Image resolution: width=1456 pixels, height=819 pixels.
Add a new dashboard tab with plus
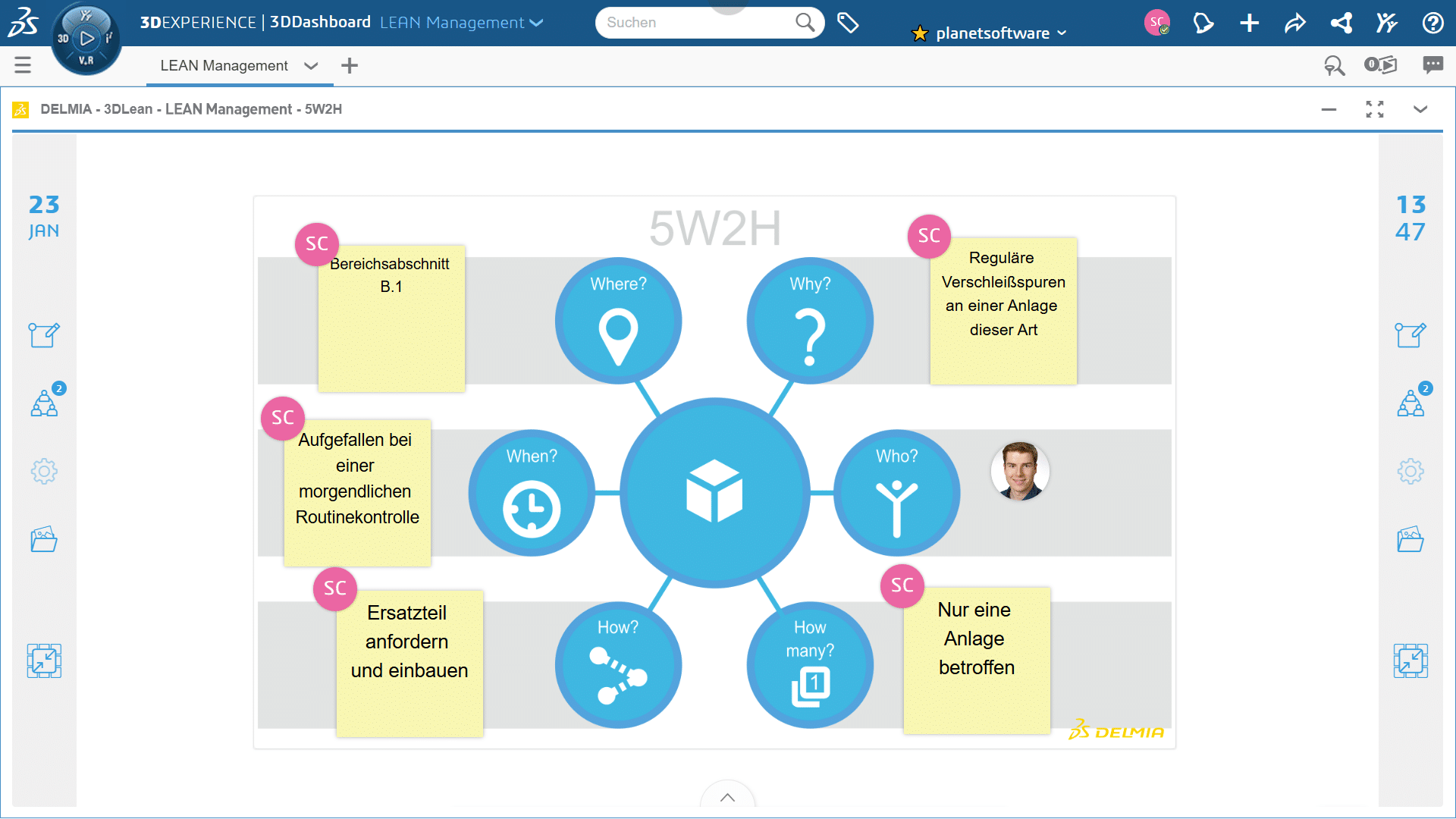350,66
